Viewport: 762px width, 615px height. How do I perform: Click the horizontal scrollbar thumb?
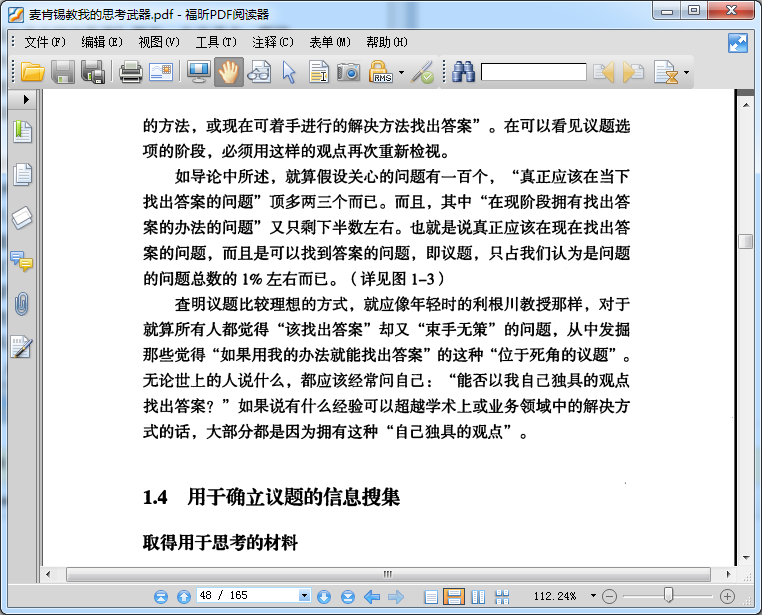pos(388,574)
